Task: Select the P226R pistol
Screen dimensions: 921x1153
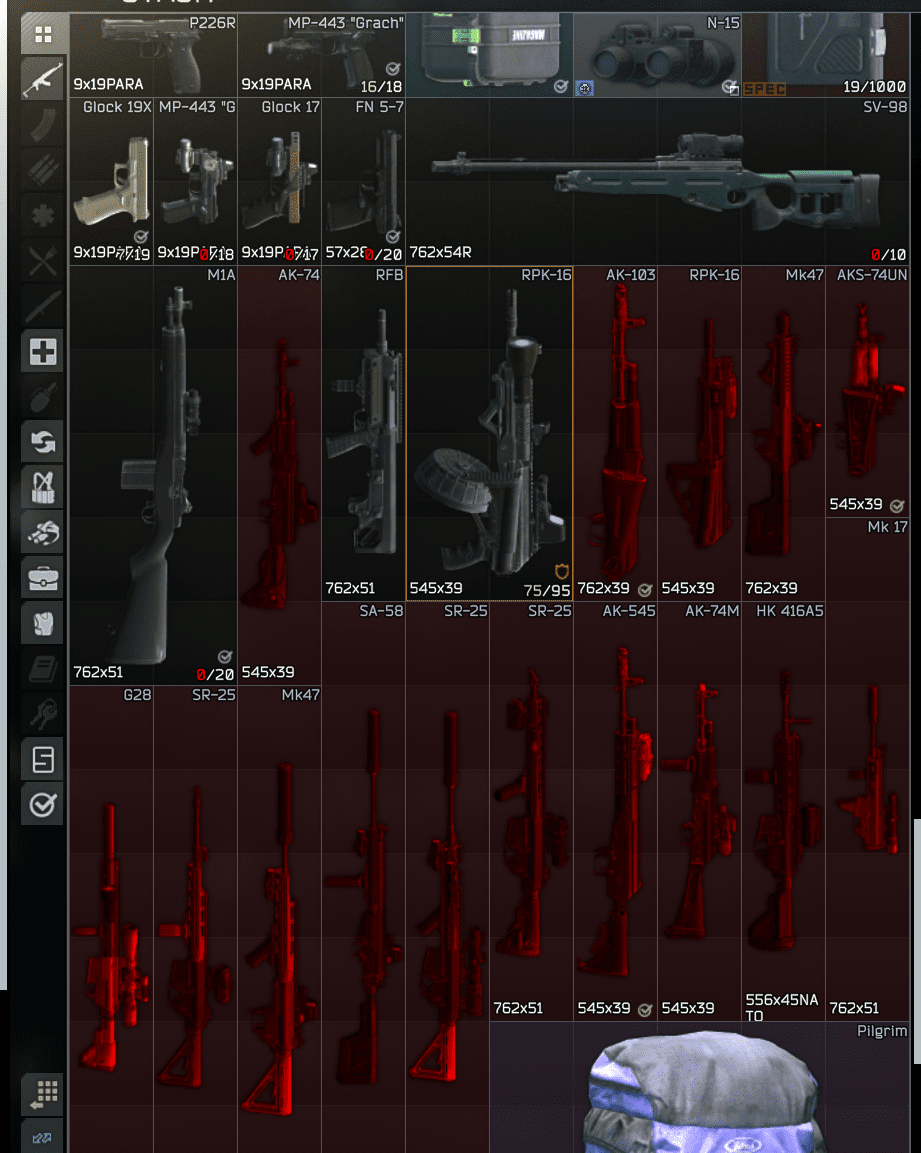Action: [154, 55]
